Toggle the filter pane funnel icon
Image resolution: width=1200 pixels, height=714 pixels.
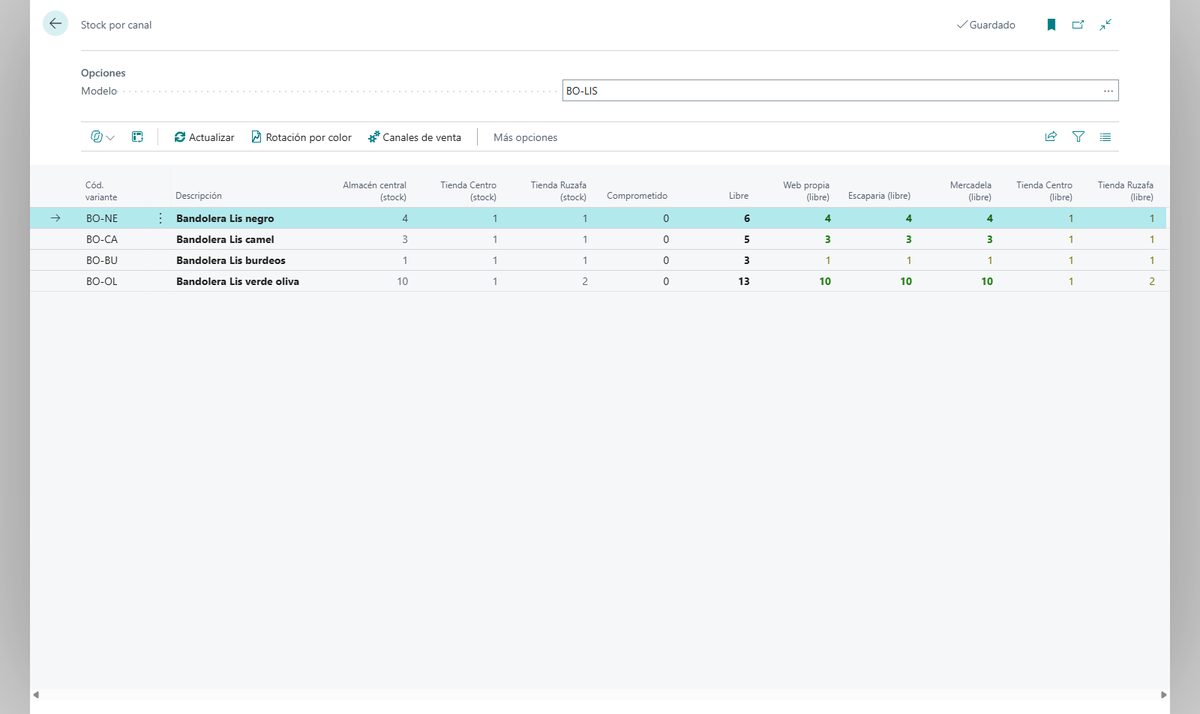[1078, 137]
